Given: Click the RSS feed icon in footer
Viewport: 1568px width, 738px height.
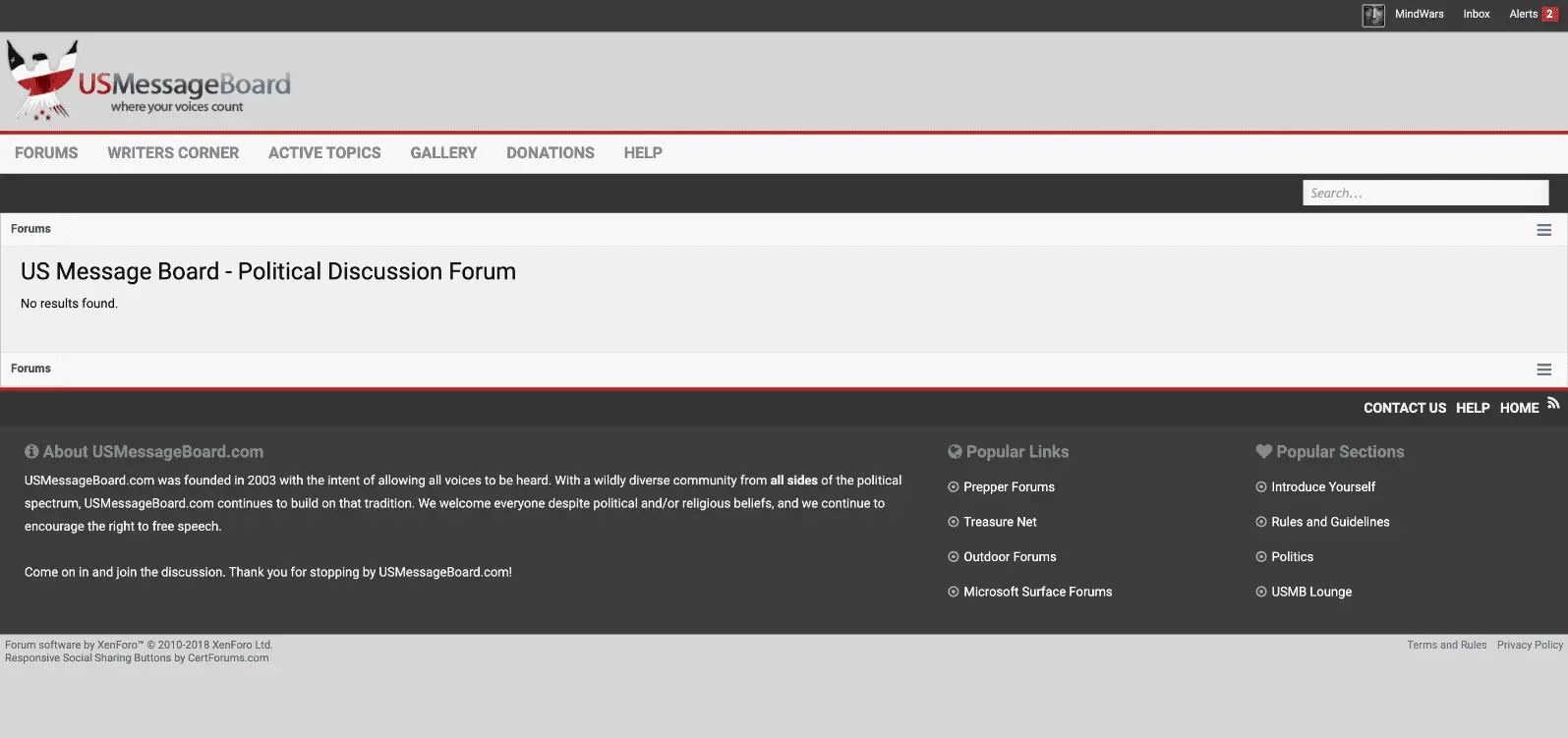Looking at the screenshot, I should click(1553, 403).
